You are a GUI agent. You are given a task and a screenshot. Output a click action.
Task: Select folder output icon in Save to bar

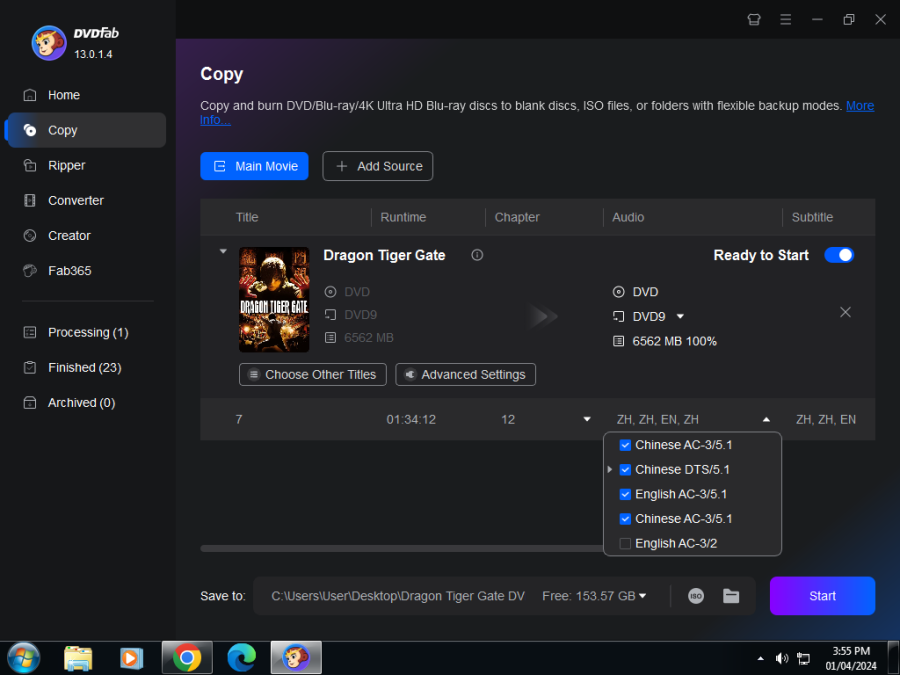point(731,596)
